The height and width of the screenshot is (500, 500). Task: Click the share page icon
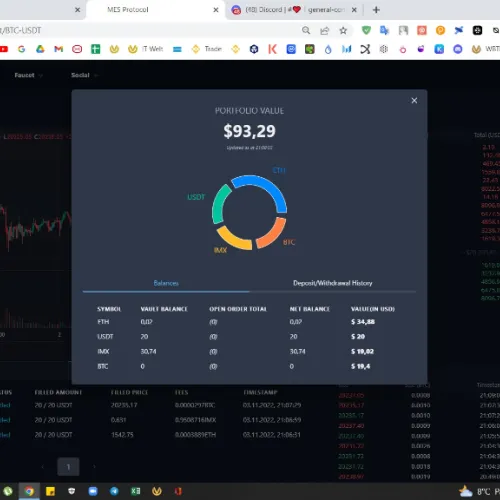[x=324, y=31]
